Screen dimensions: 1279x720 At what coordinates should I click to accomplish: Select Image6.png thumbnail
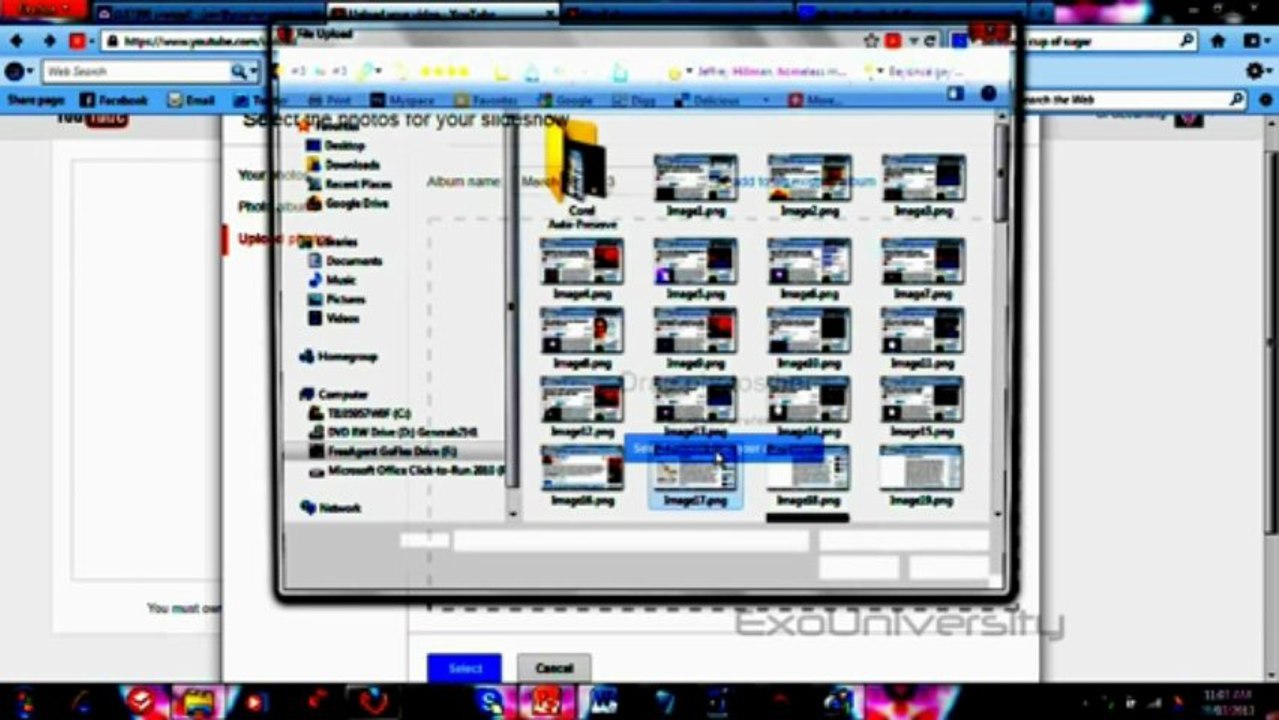tap(809, 261)
